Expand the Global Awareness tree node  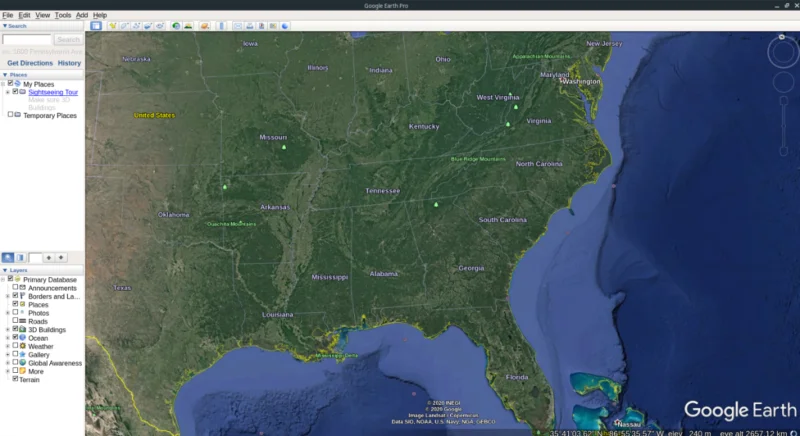(8, 363)
